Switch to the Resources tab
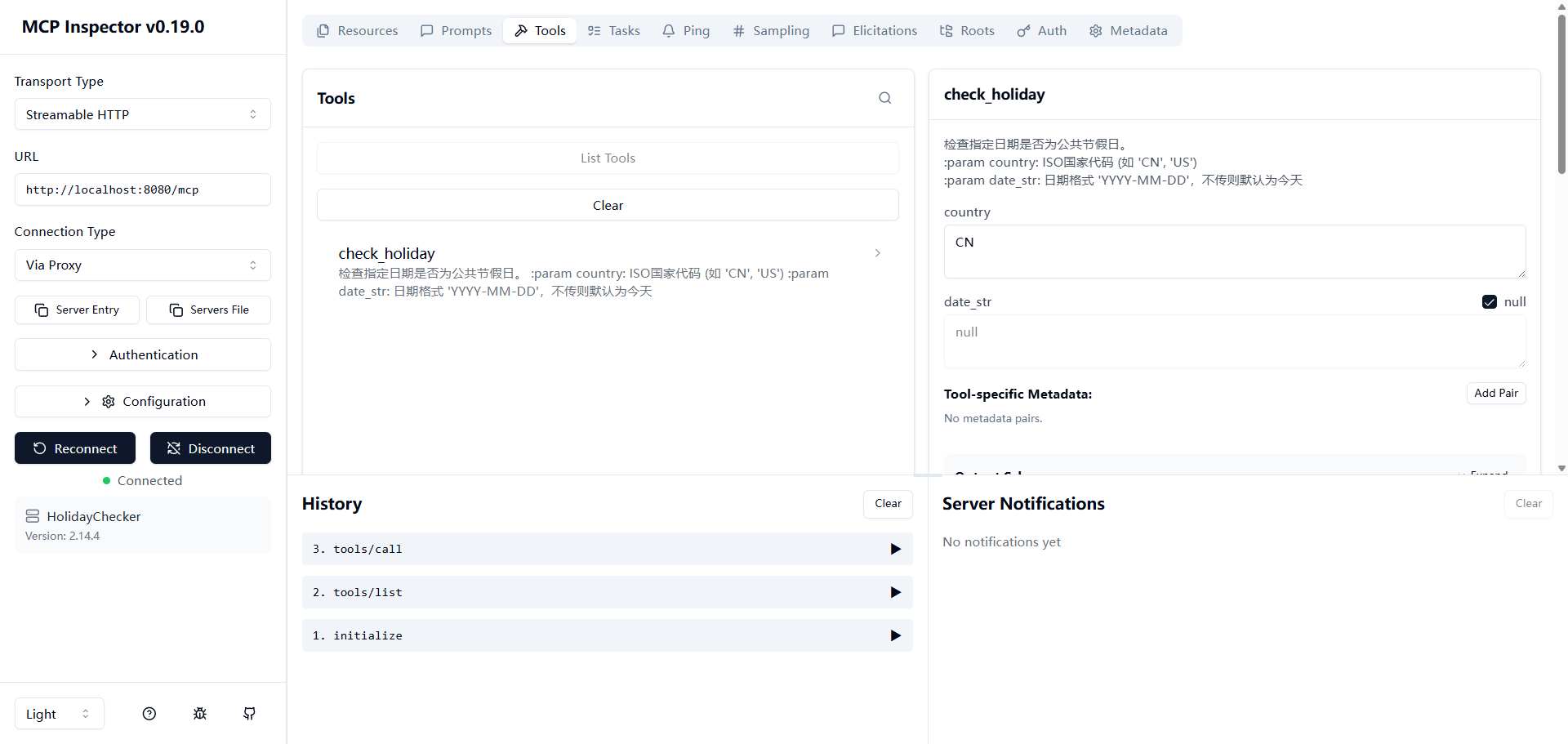1568x744 pixels. pyautogui.click(x=358, y=31)
